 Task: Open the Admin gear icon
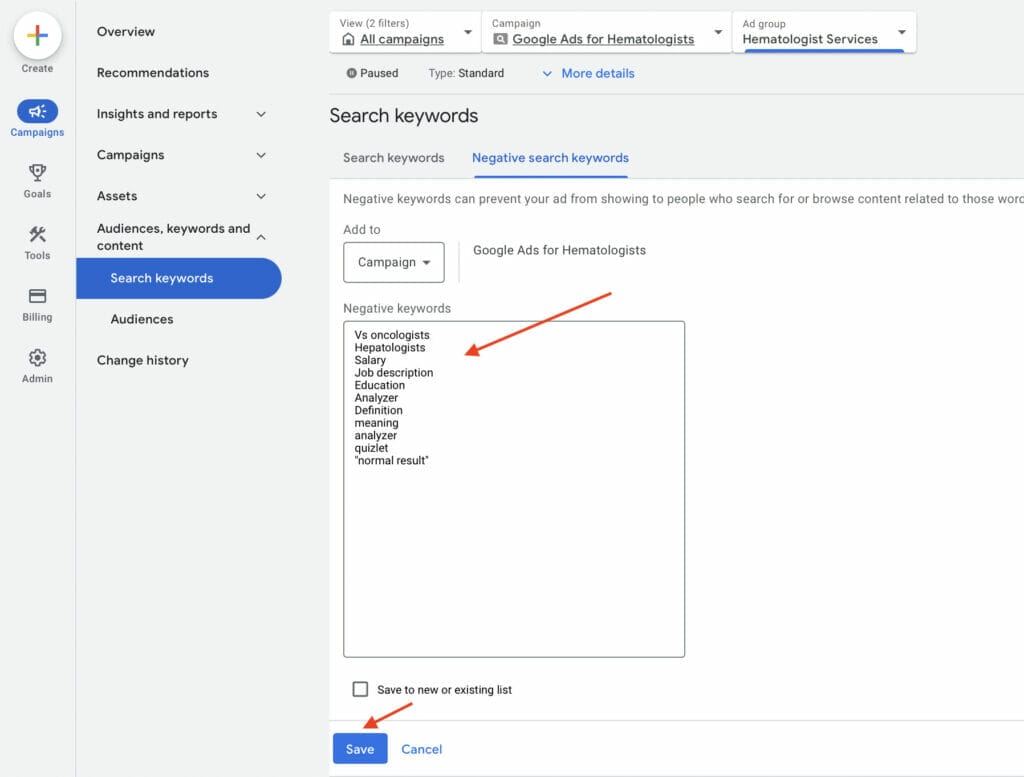[x=37, y=358]
